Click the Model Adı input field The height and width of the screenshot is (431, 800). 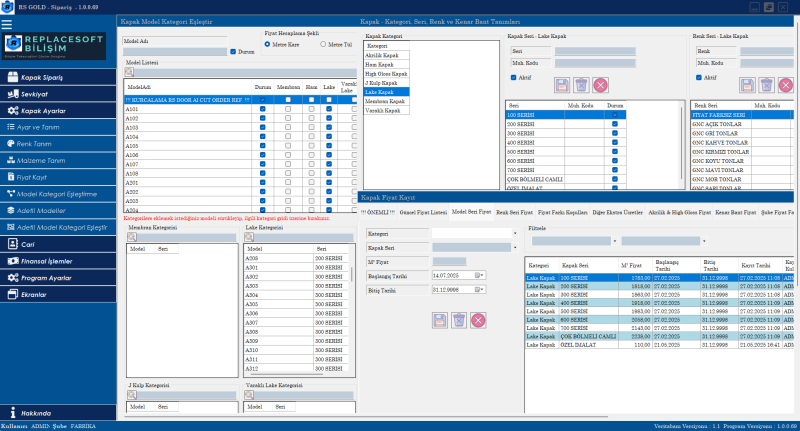175,52
